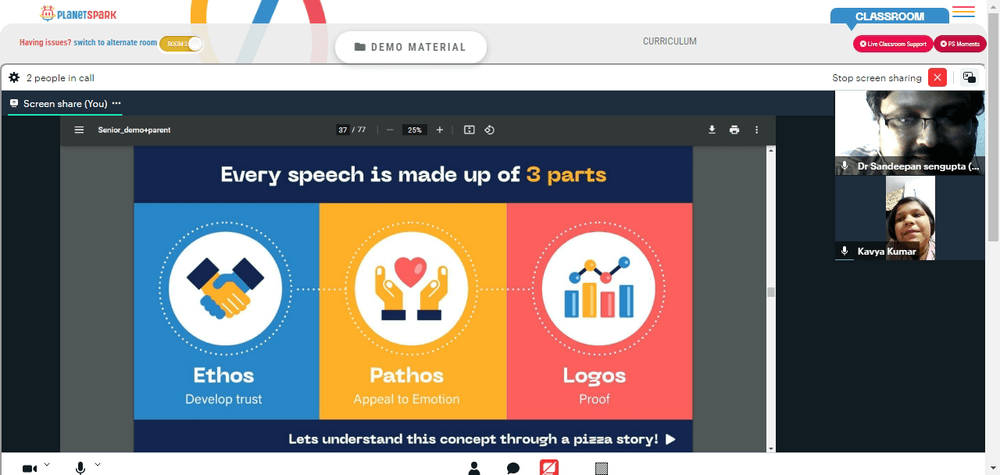This screenshot has height=475, width=1000.
Task: Open PDF viewer more actions menu
Action: (x=756, y=129)
